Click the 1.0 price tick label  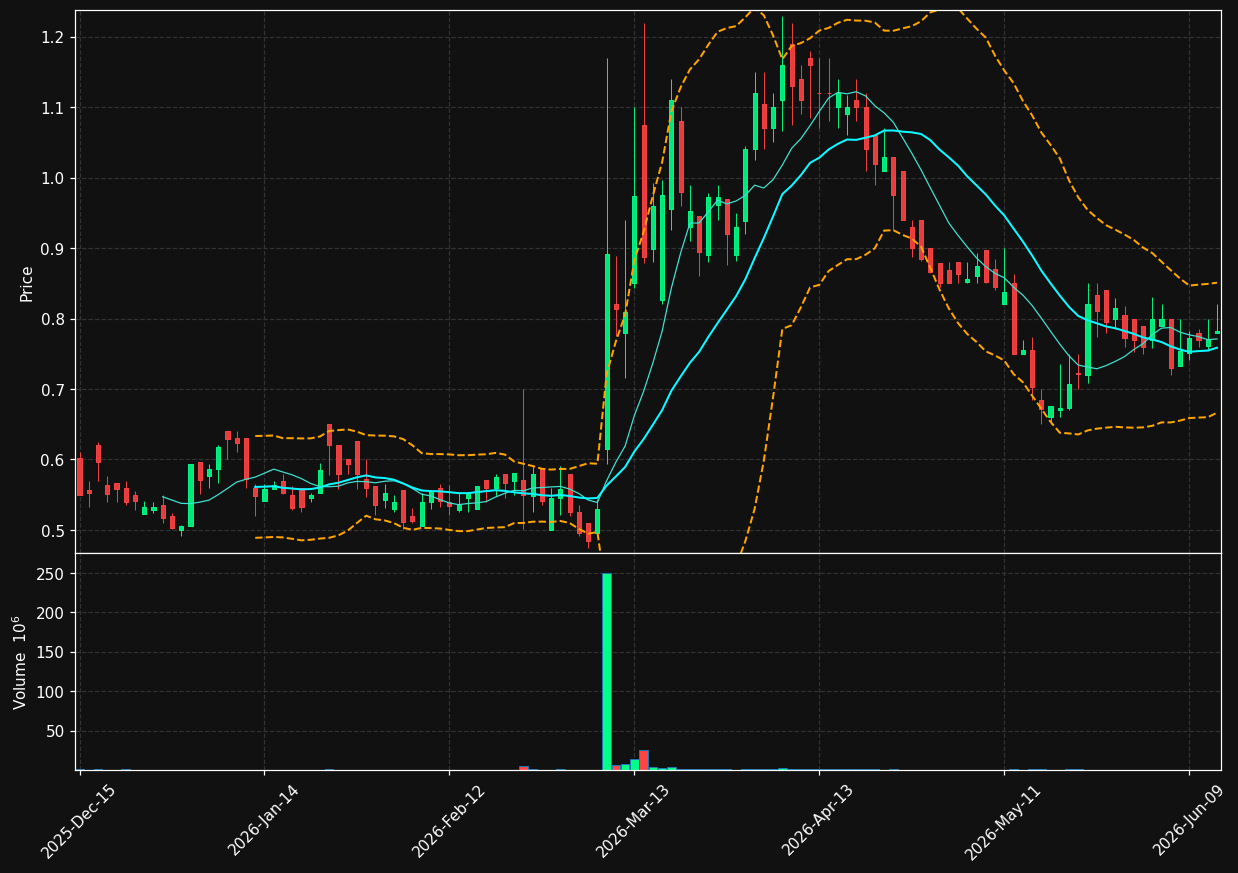[55, 178]
